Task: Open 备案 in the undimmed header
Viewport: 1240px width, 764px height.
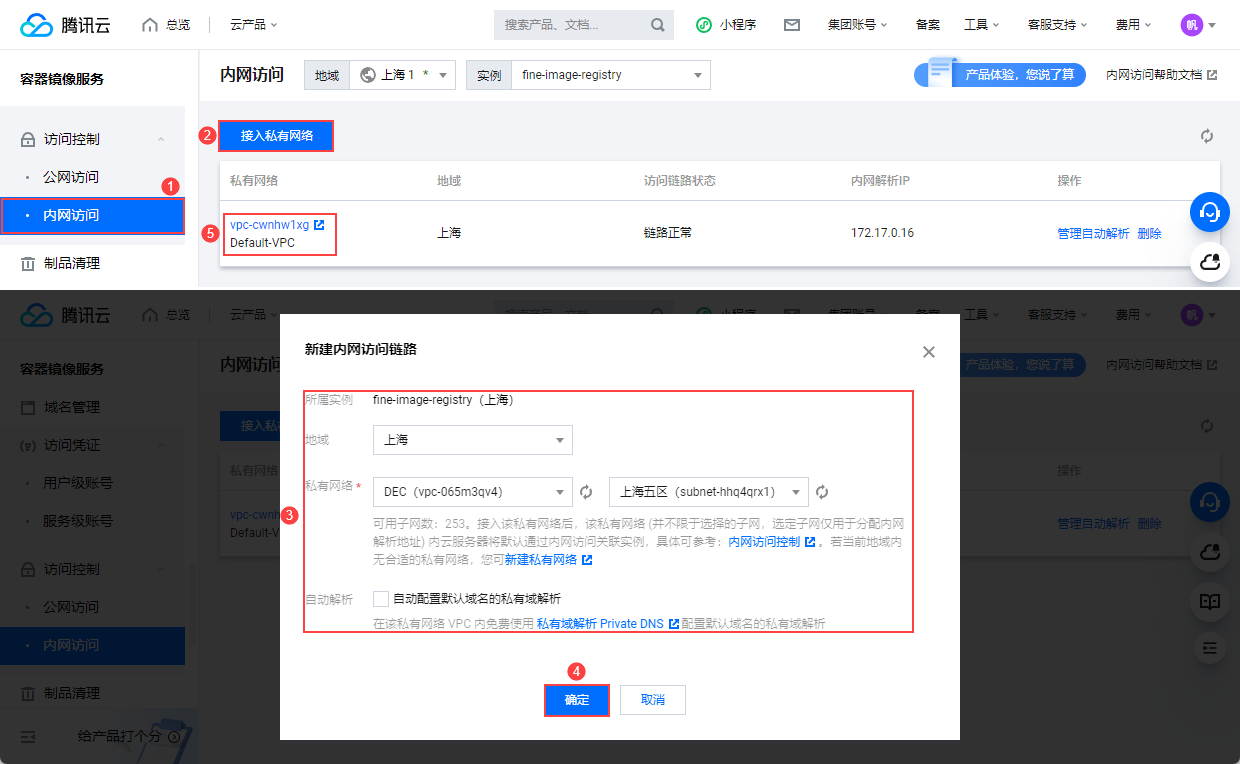Action: click(x=927, y=25)
